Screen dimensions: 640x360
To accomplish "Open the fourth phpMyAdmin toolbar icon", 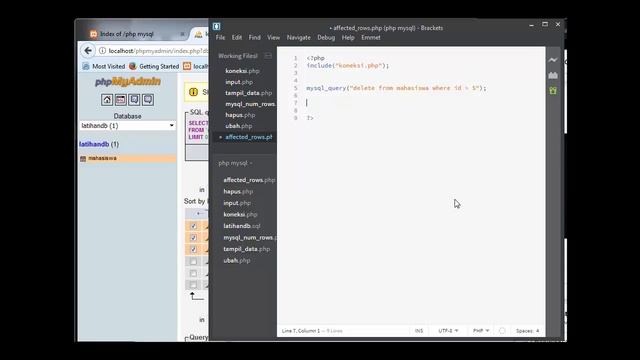I will 148,100.
